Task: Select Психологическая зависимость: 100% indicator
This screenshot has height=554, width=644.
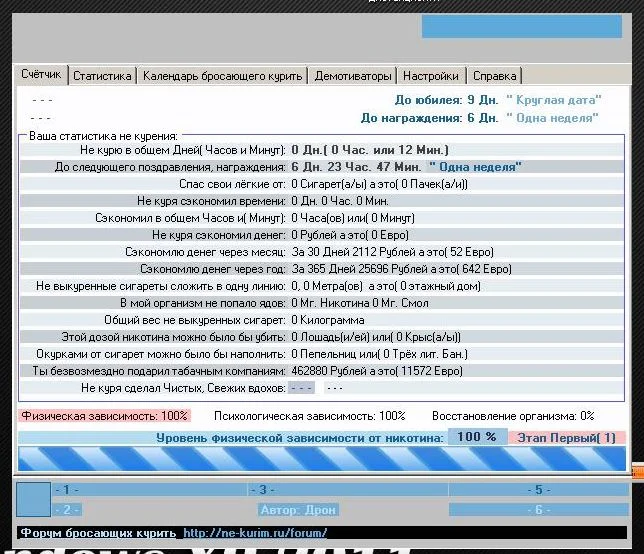Action: 310,416
